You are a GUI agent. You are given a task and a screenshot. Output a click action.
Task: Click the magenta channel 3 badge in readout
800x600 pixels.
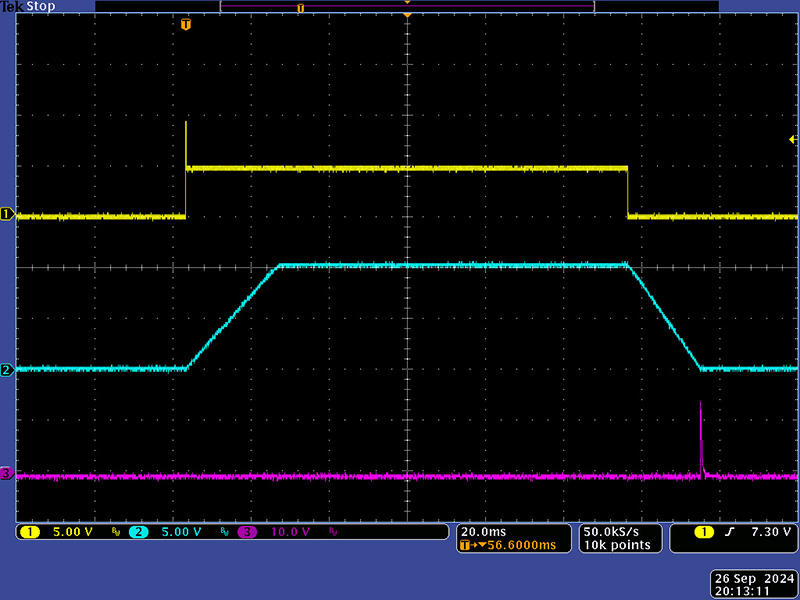click(246, 532)
